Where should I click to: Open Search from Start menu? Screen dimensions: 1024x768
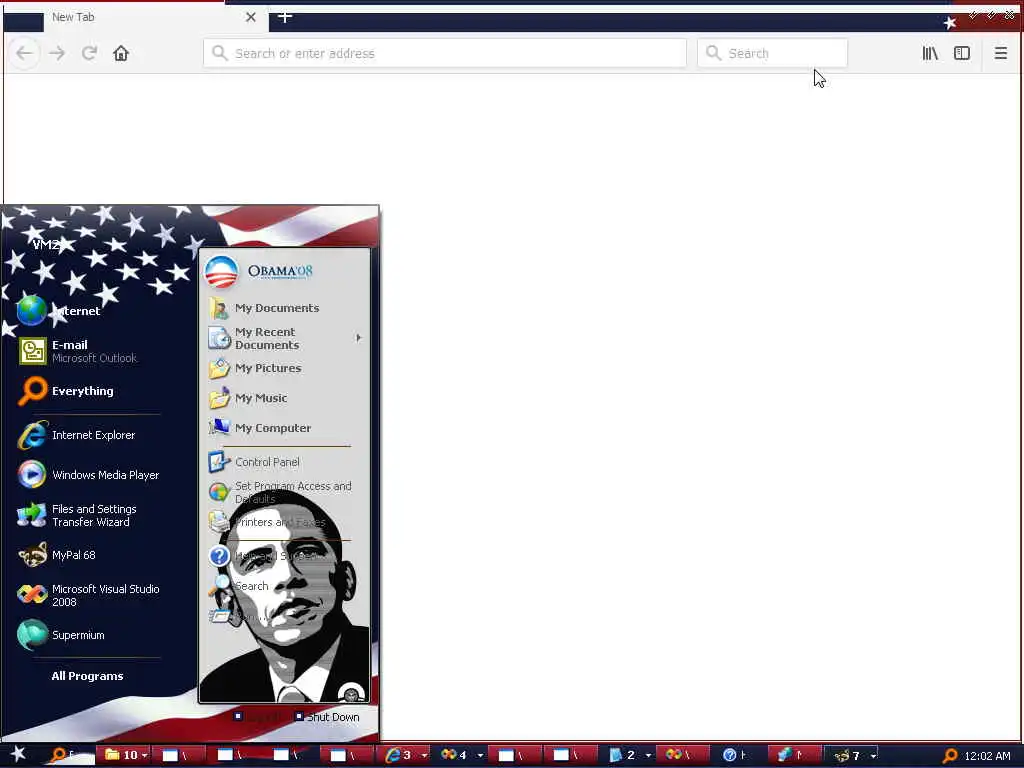pyautogui.click(x=239, y=586)
